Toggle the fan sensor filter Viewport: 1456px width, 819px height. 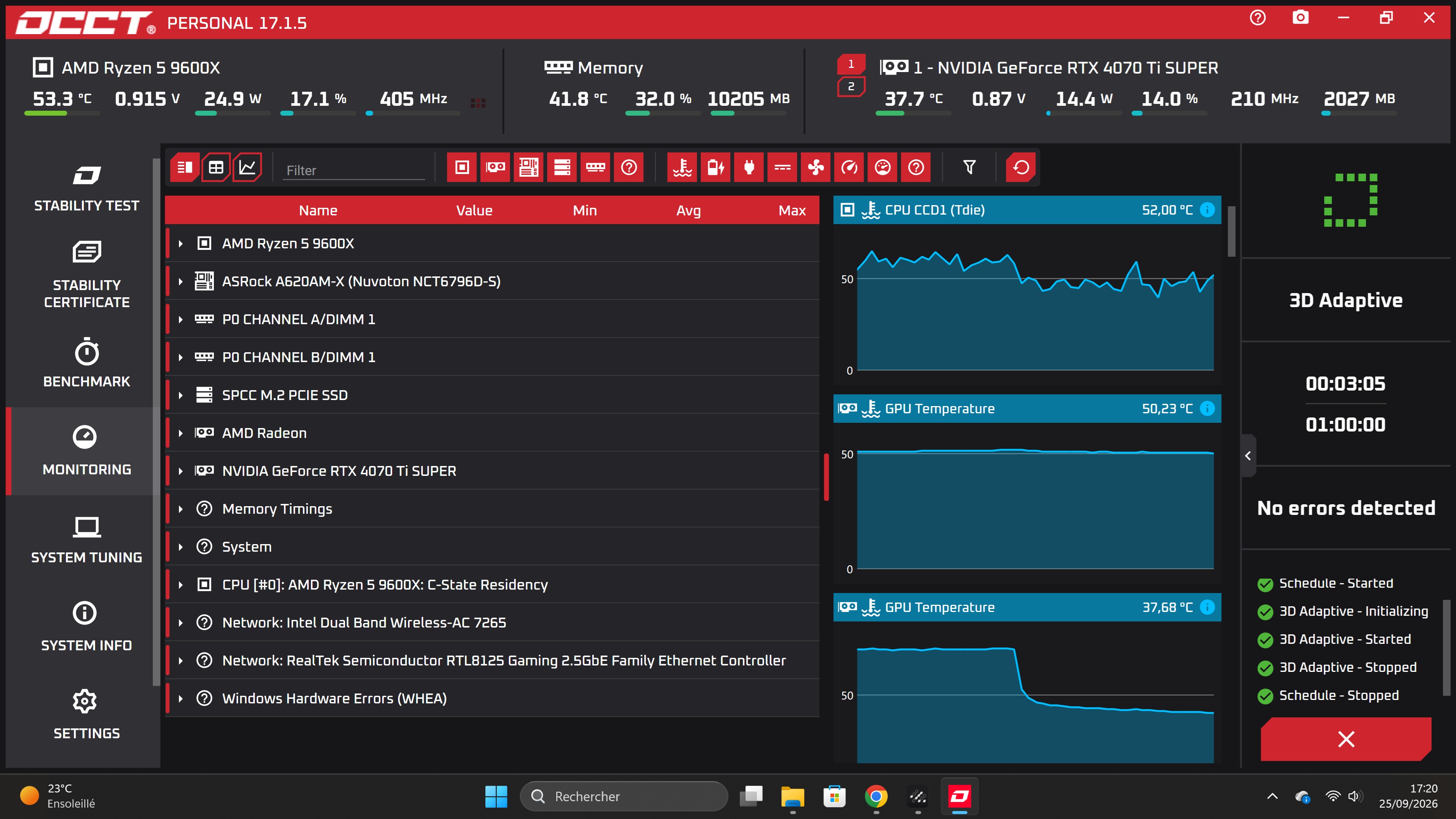(816, 167)
